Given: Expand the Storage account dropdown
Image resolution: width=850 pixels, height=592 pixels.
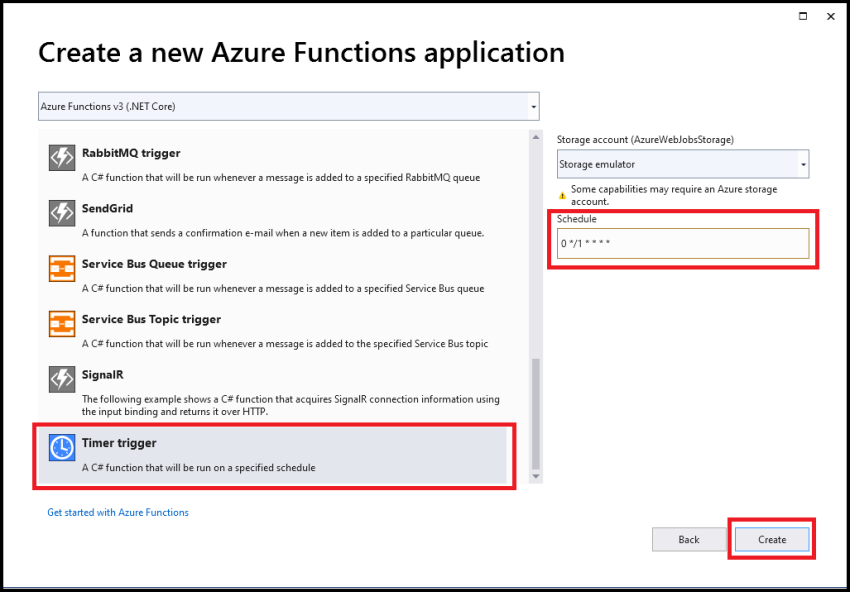Looking at the screenshot, I should 803,164.
